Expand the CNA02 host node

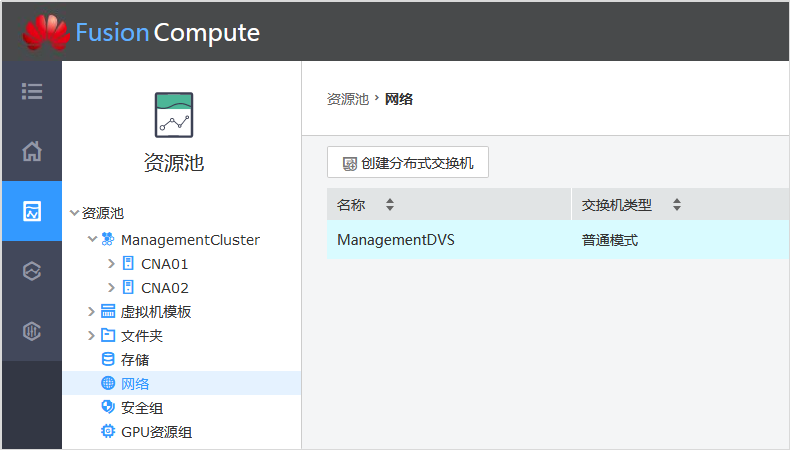point(111,287)
